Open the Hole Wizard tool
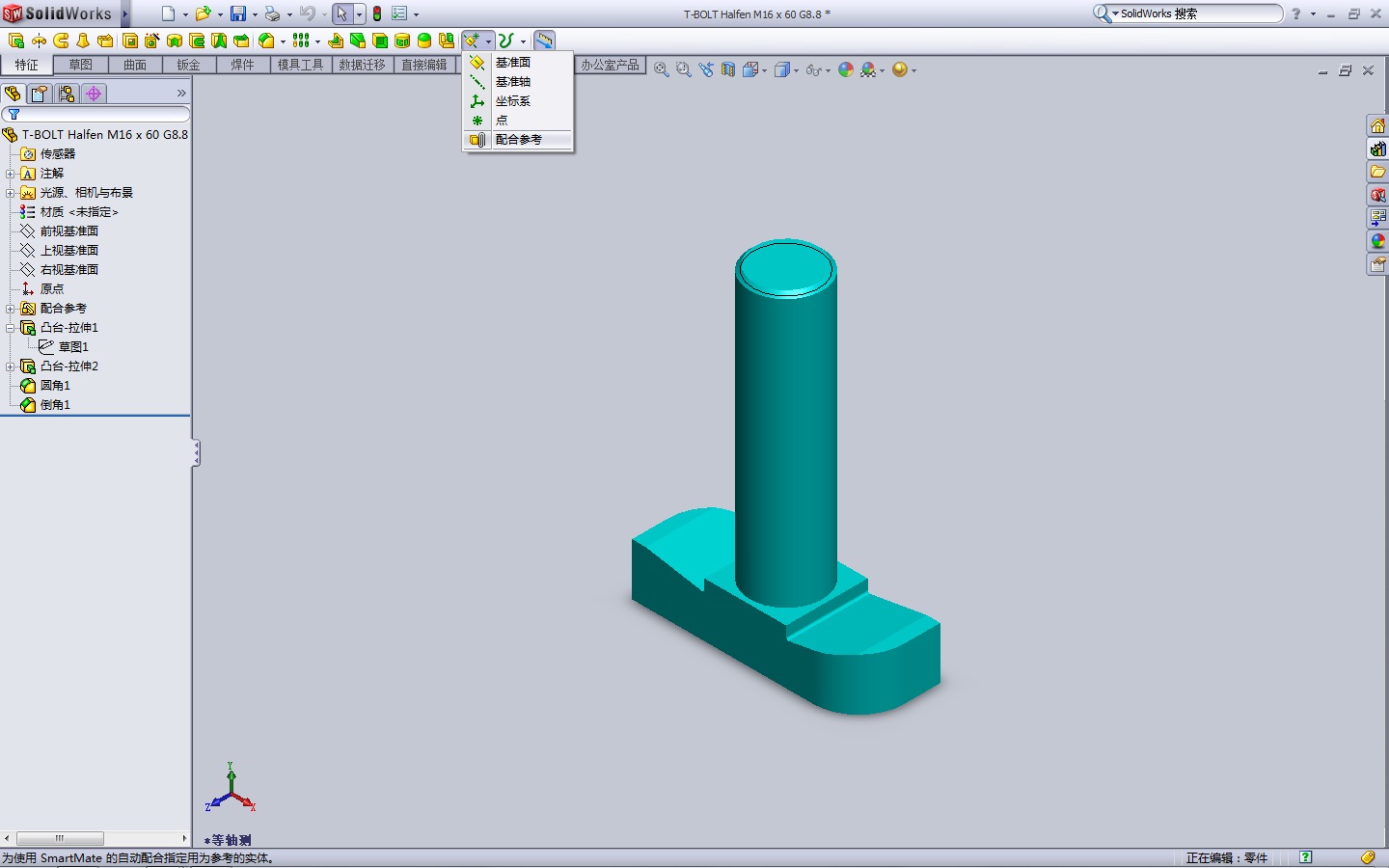Image resolution: width=1389 pixels, height=868 pixels. point(152,41)
